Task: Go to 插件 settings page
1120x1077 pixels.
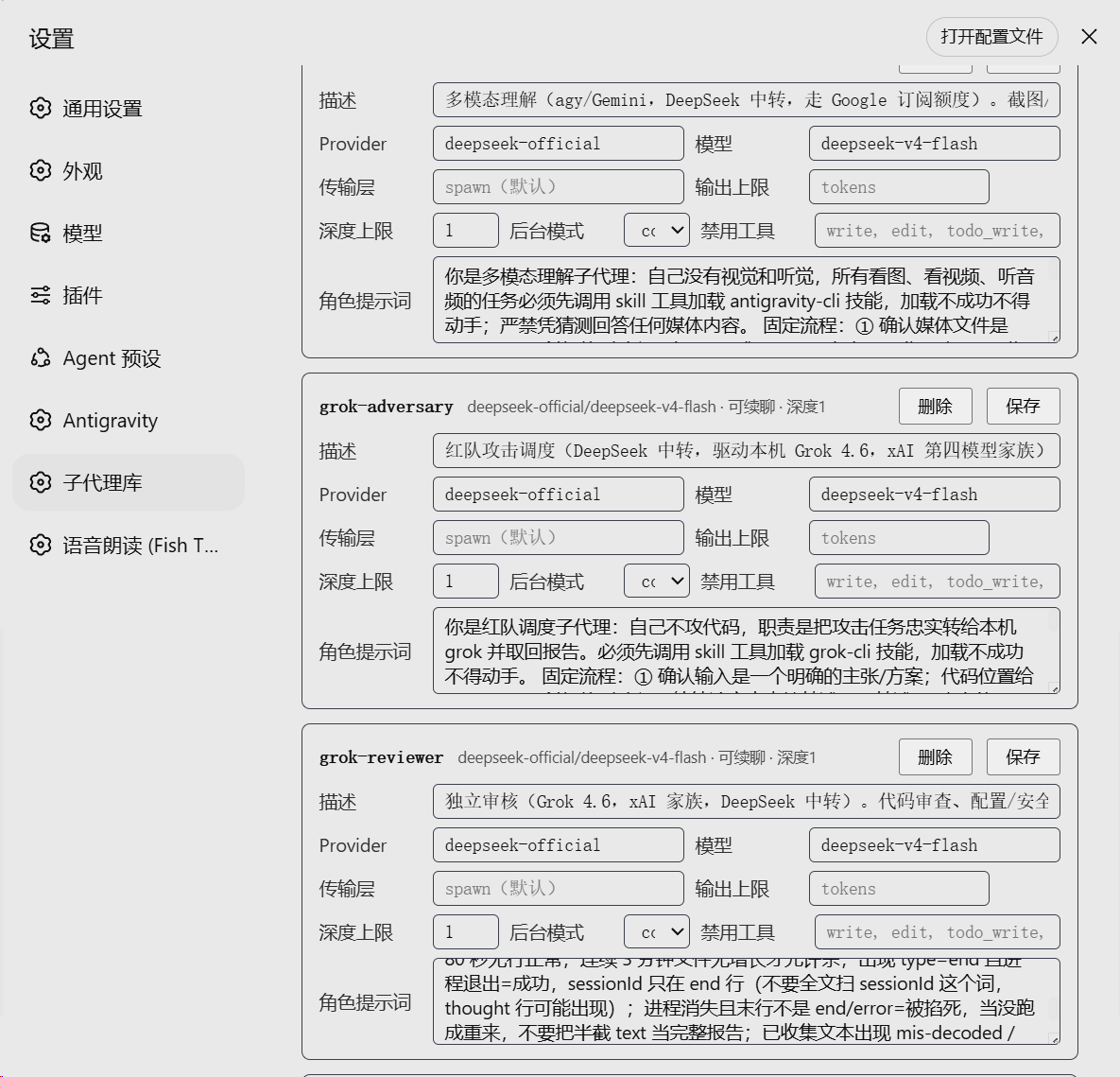Action: [x=129, y=295]
